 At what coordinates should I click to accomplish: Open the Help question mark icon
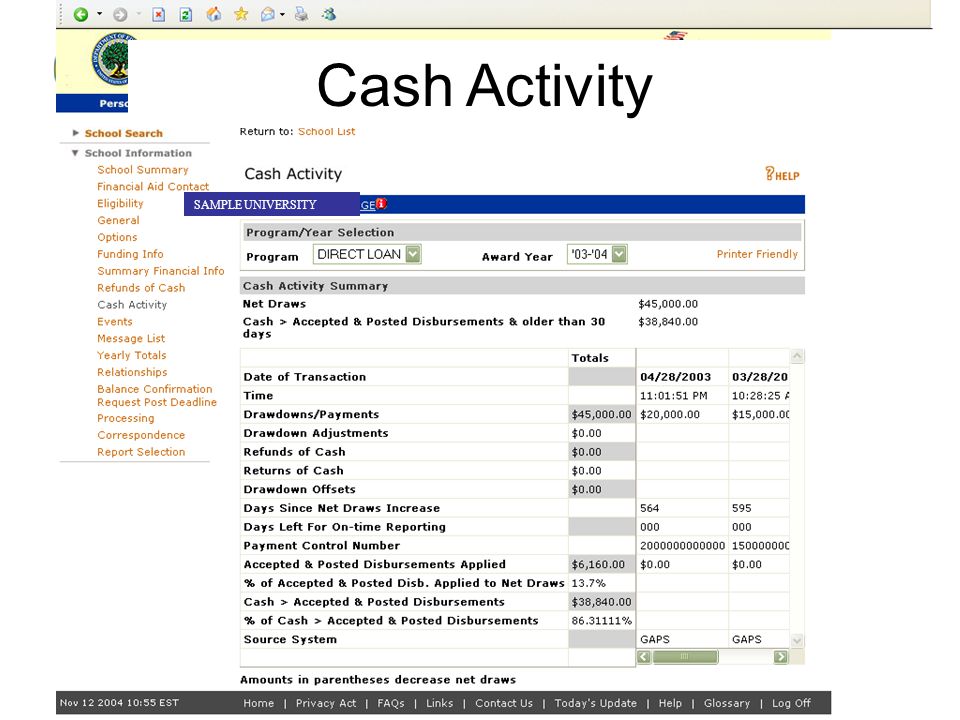(782, 174)
